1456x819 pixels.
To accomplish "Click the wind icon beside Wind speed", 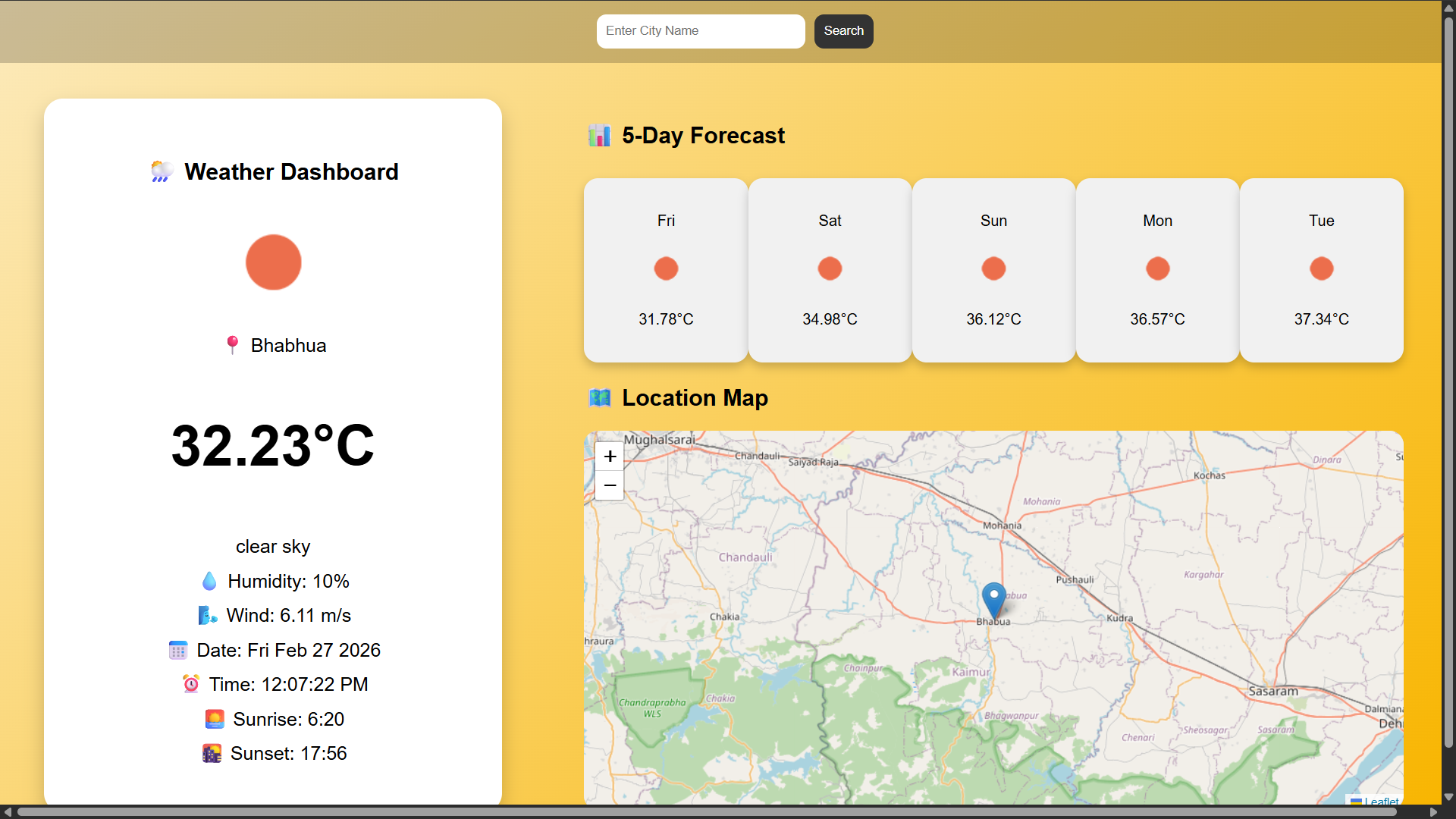I will click(208, 616).
